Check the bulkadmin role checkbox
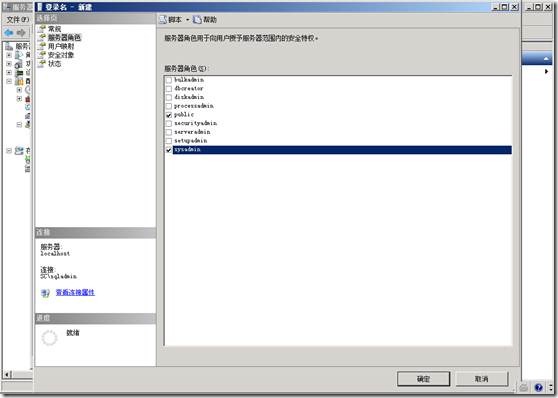 pyautogui.click(x=169, y=80)
